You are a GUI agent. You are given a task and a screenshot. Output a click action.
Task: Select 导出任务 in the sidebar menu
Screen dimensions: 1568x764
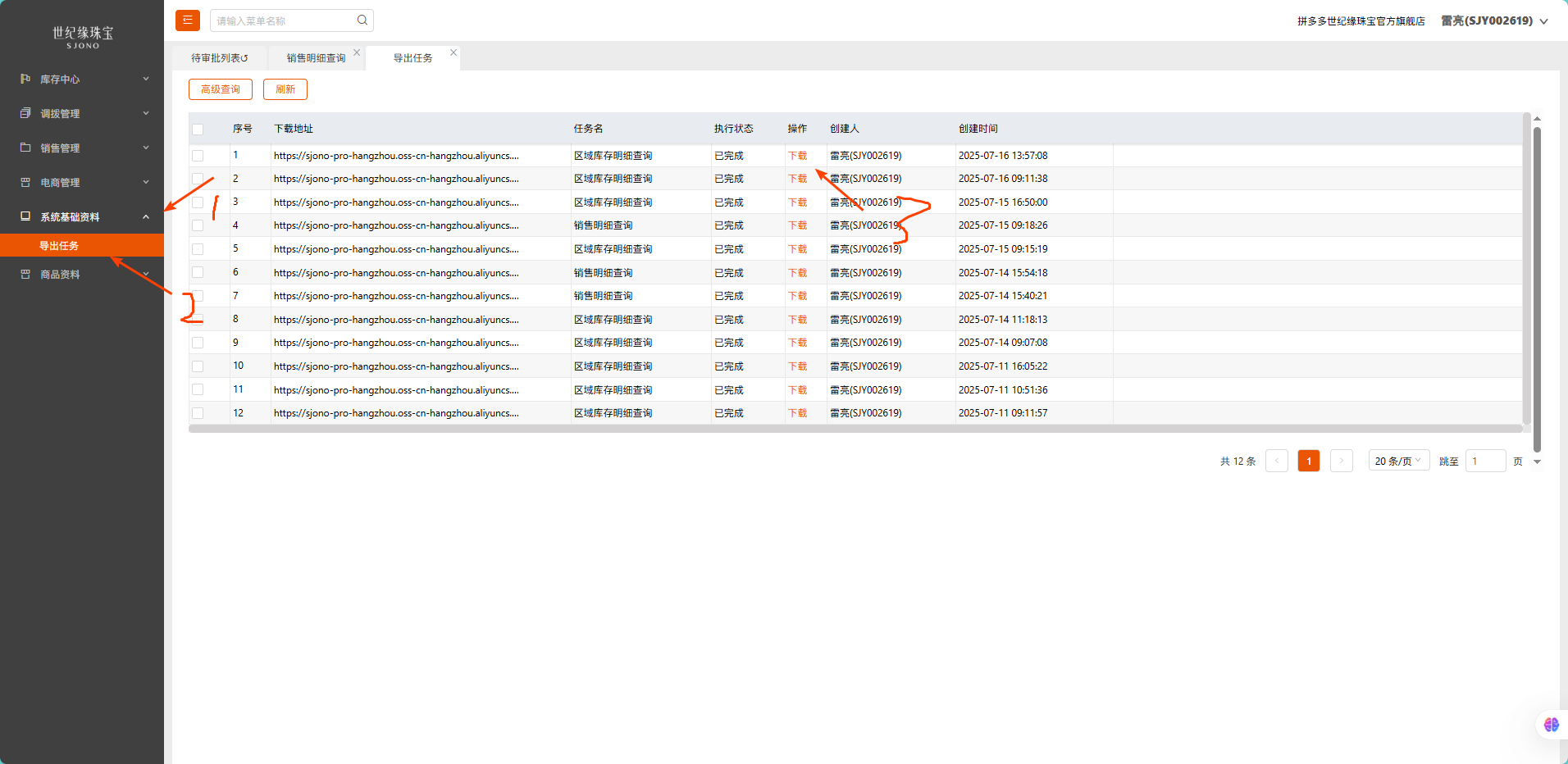(x=59, y=245)
